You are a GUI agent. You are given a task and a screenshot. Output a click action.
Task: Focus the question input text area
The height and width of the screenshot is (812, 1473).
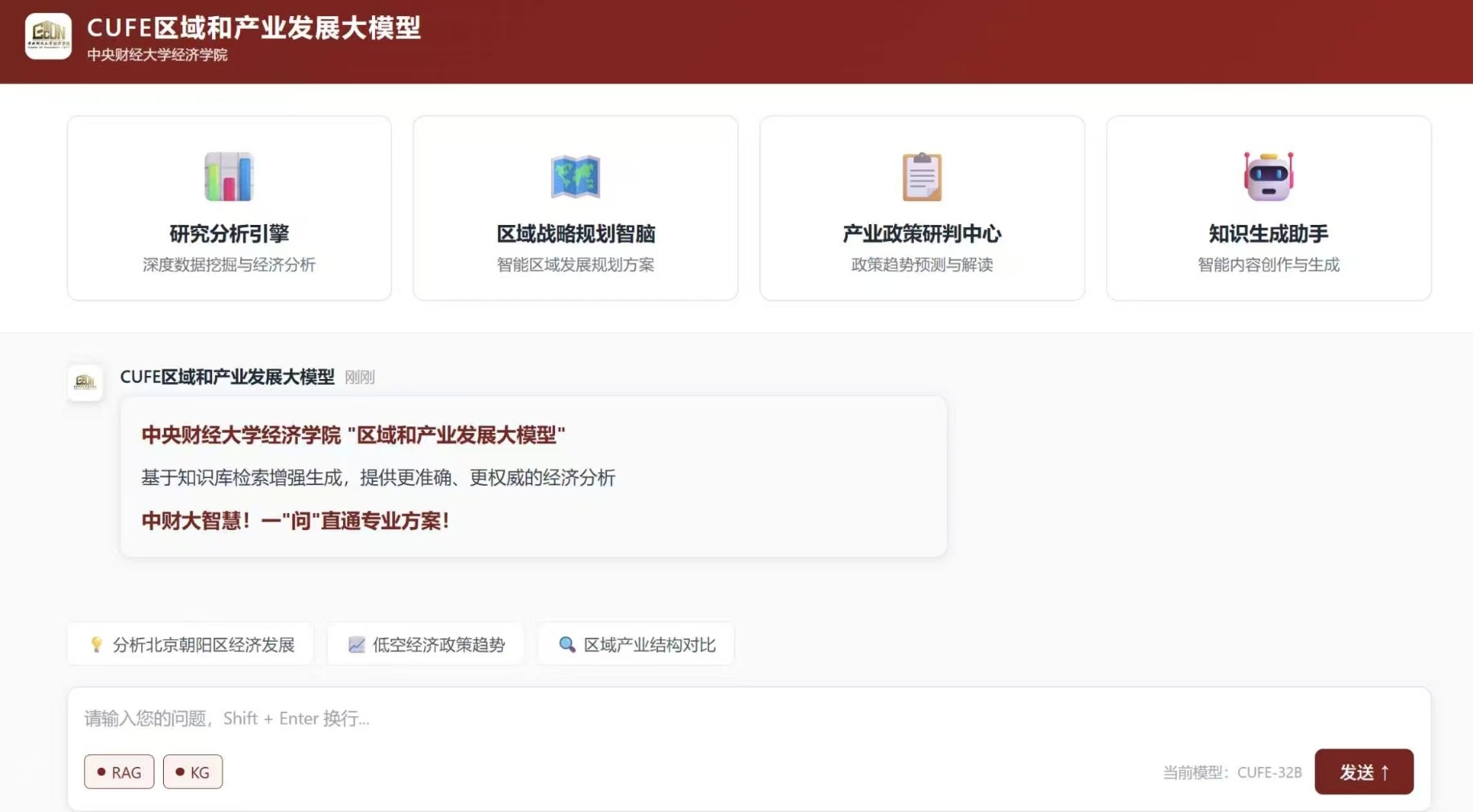point(749,718)
